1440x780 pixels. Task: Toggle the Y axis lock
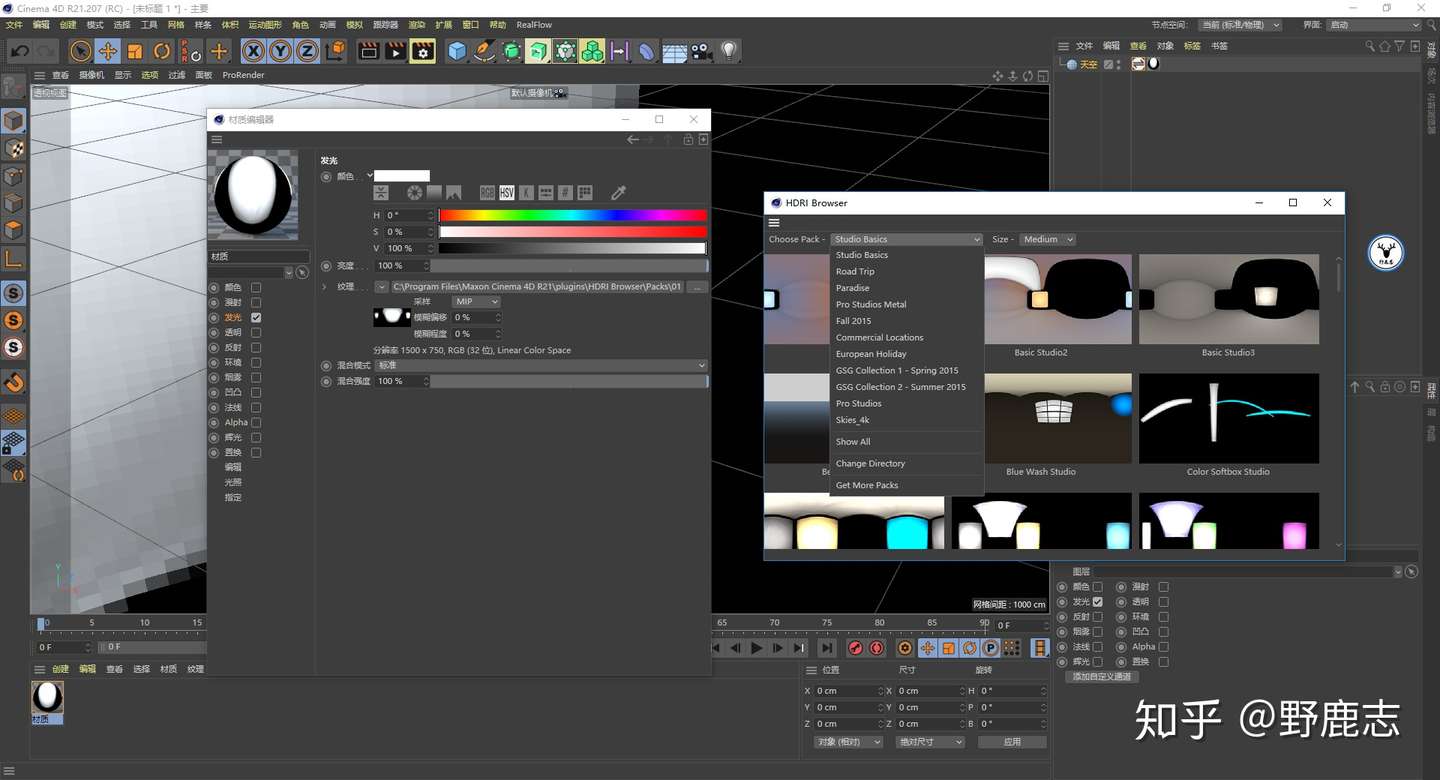click(x=281, y=51)
